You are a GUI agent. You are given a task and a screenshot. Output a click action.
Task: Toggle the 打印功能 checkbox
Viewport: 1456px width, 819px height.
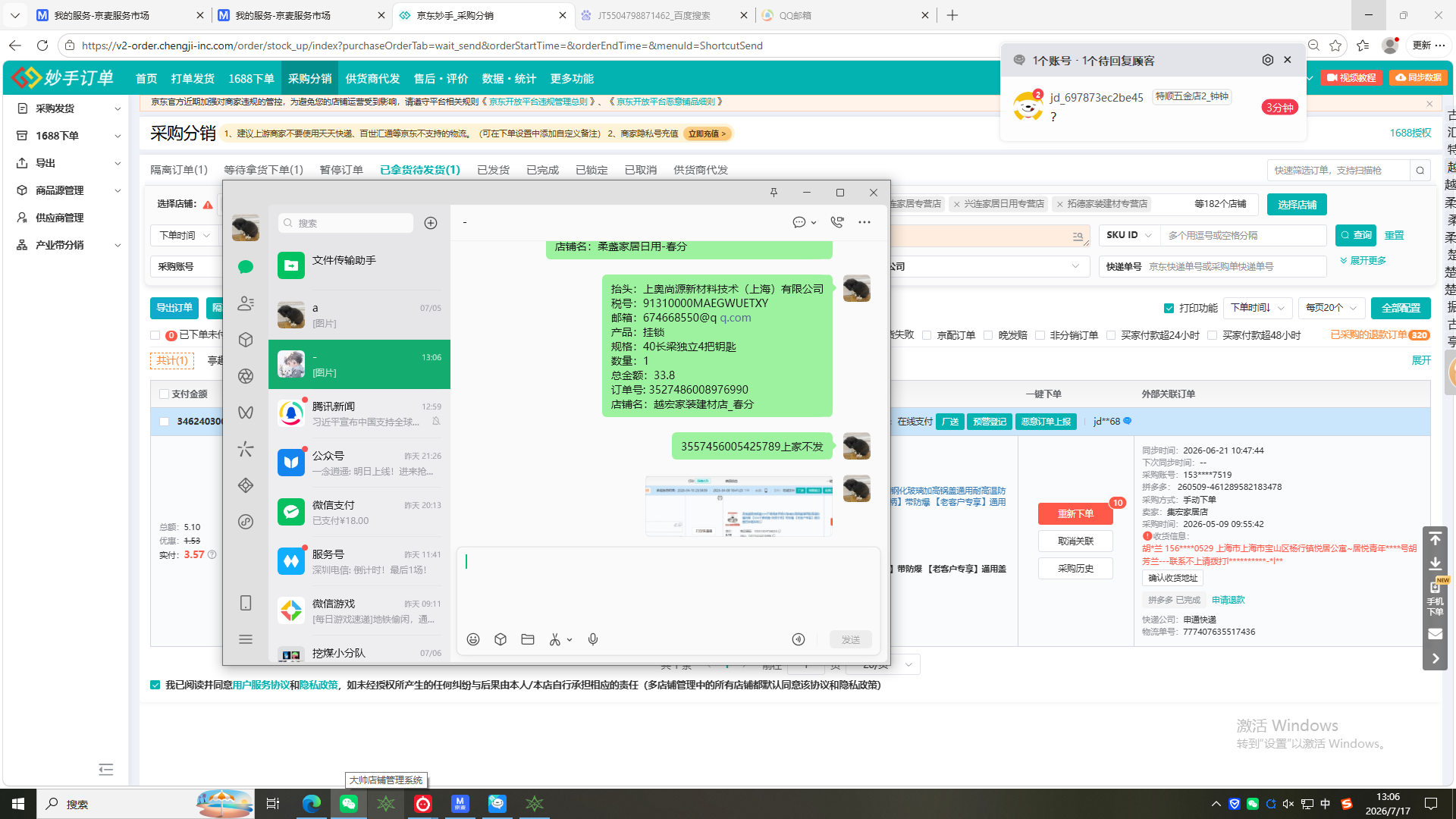click(1169, 308)
